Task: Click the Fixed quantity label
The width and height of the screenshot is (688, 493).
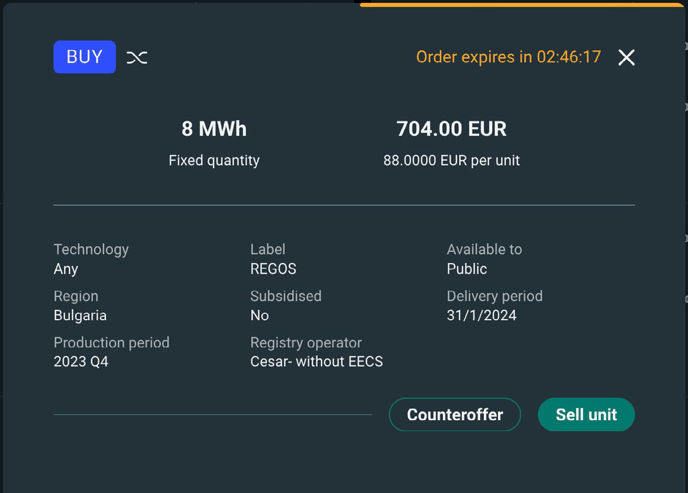Action: pyautogui.click(x=214, y=161)
